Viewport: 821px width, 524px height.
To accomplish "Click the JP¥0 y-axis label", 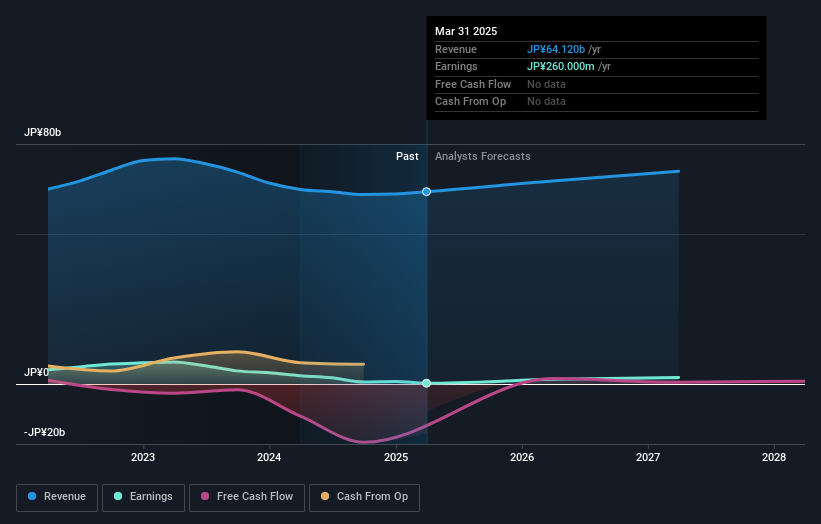I will click(36, 372).
